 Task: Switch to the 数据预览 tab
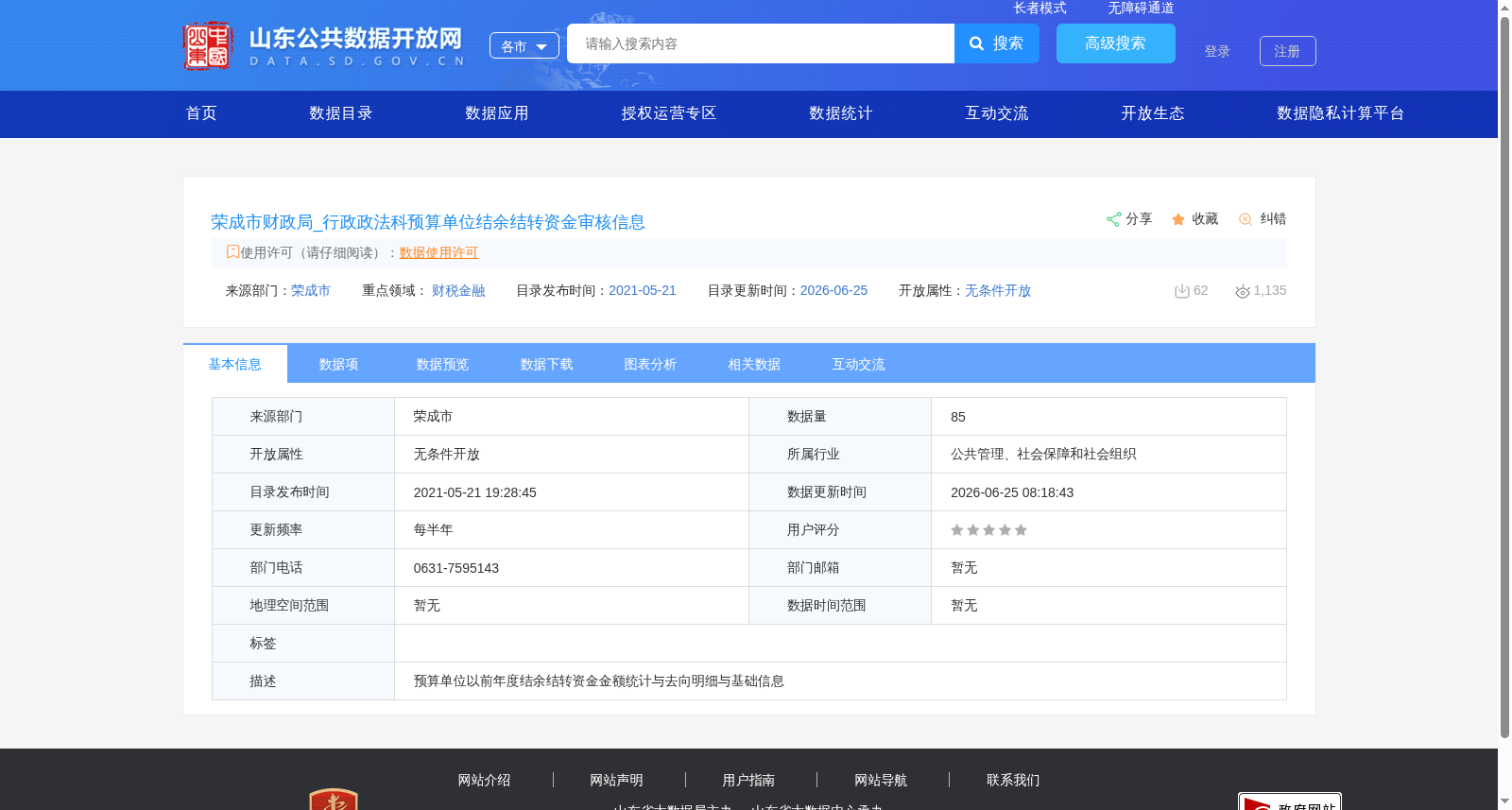(x=443, y=364)
